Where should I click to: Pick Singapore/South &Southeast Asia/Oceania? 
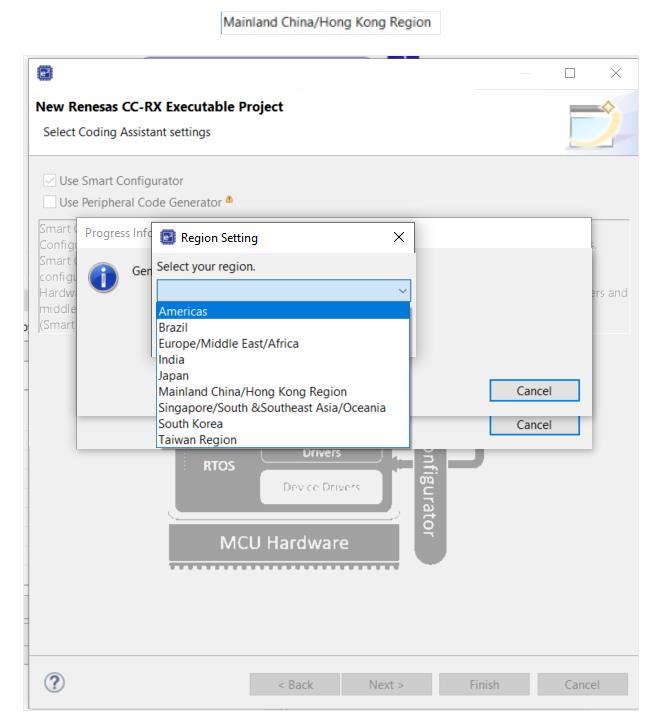point(283,408)
